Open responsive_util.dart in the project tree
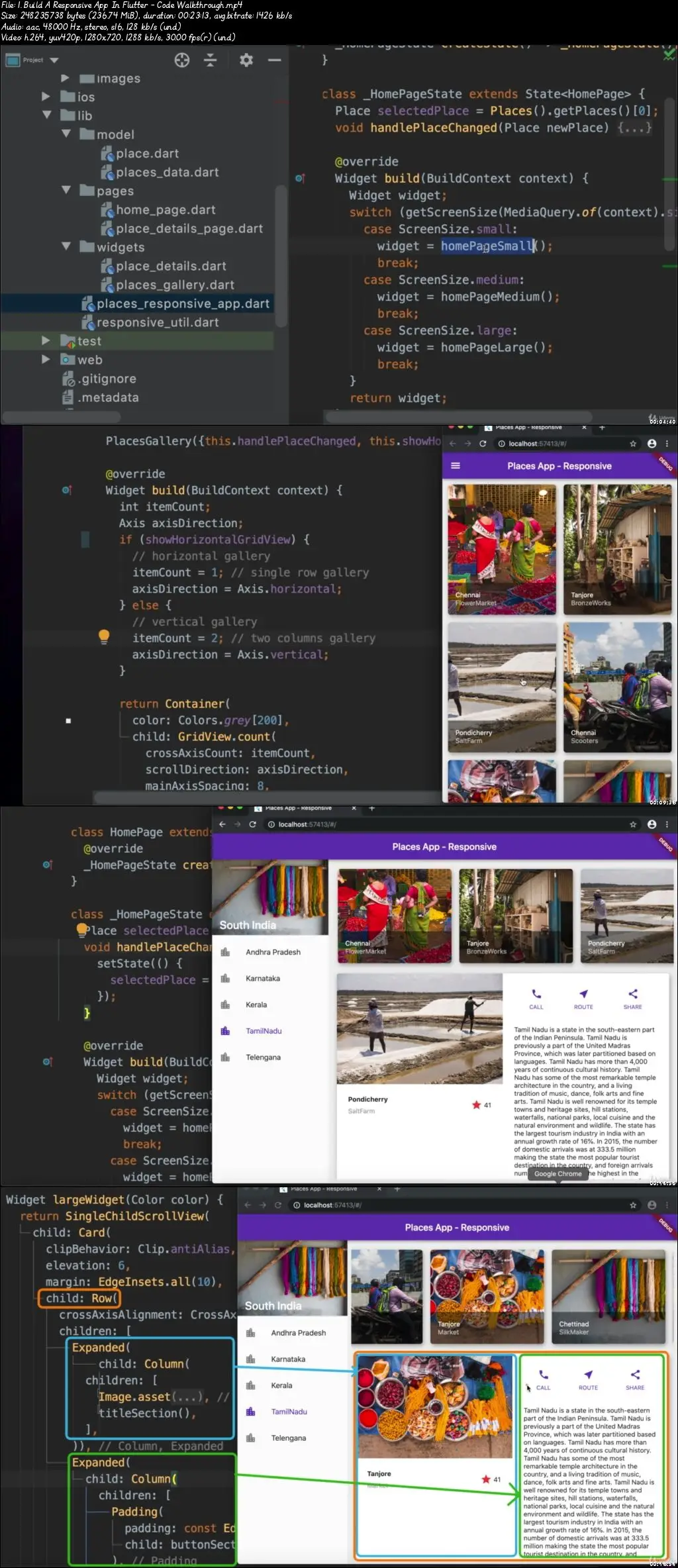Image resolution: width=678 pixels, height=1568 pixels. 150,322
